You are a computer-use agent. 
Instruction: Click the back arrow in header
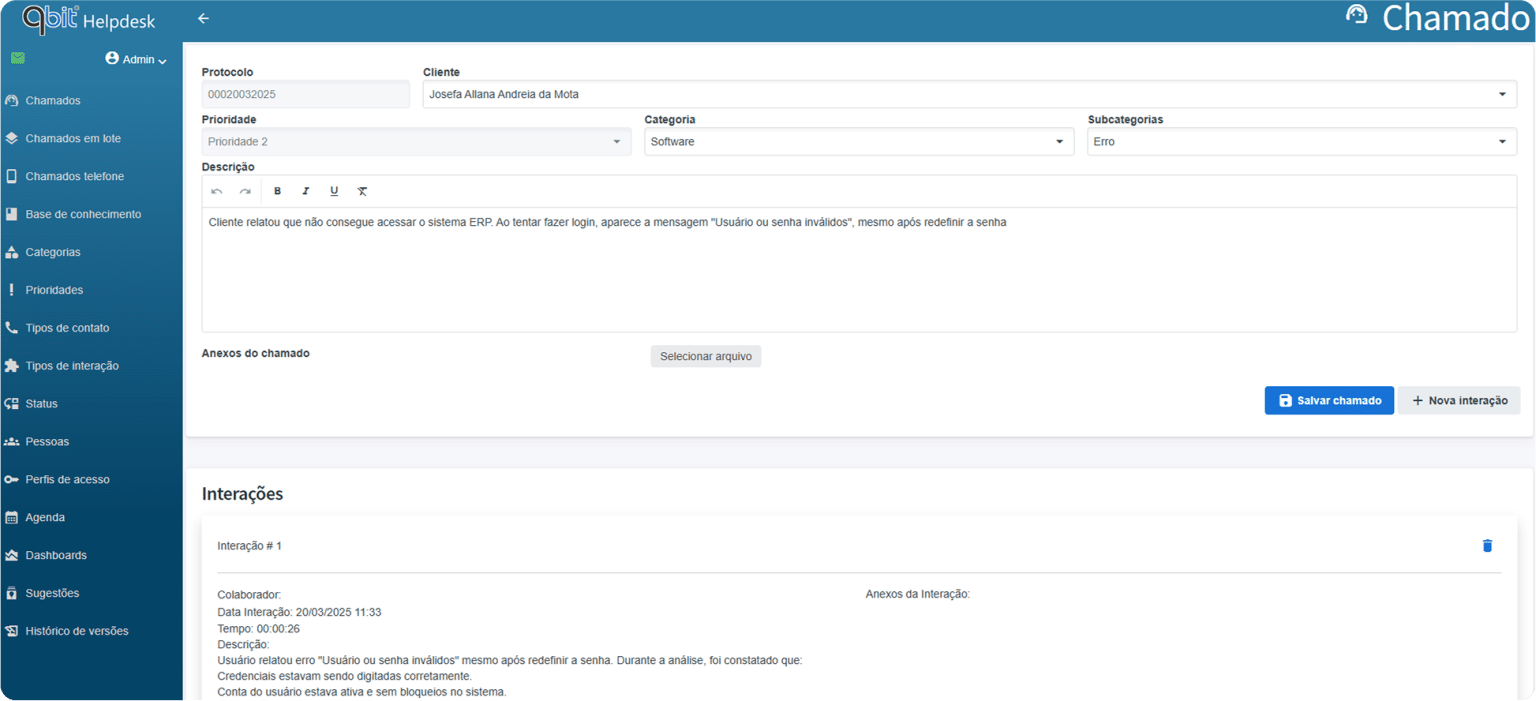tap(203, 19)
